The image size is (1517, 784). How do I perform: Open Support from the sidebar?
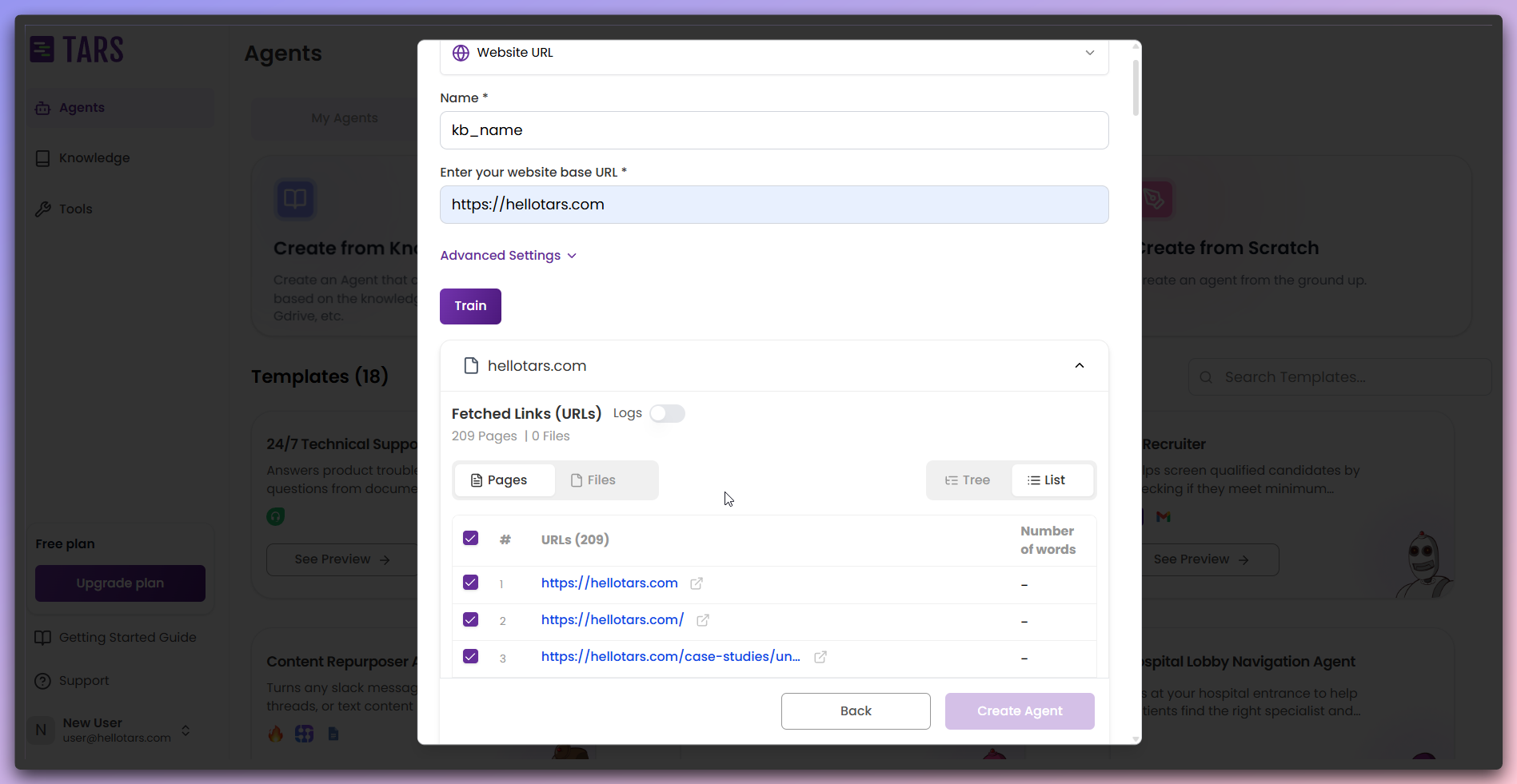pos(72,681)
